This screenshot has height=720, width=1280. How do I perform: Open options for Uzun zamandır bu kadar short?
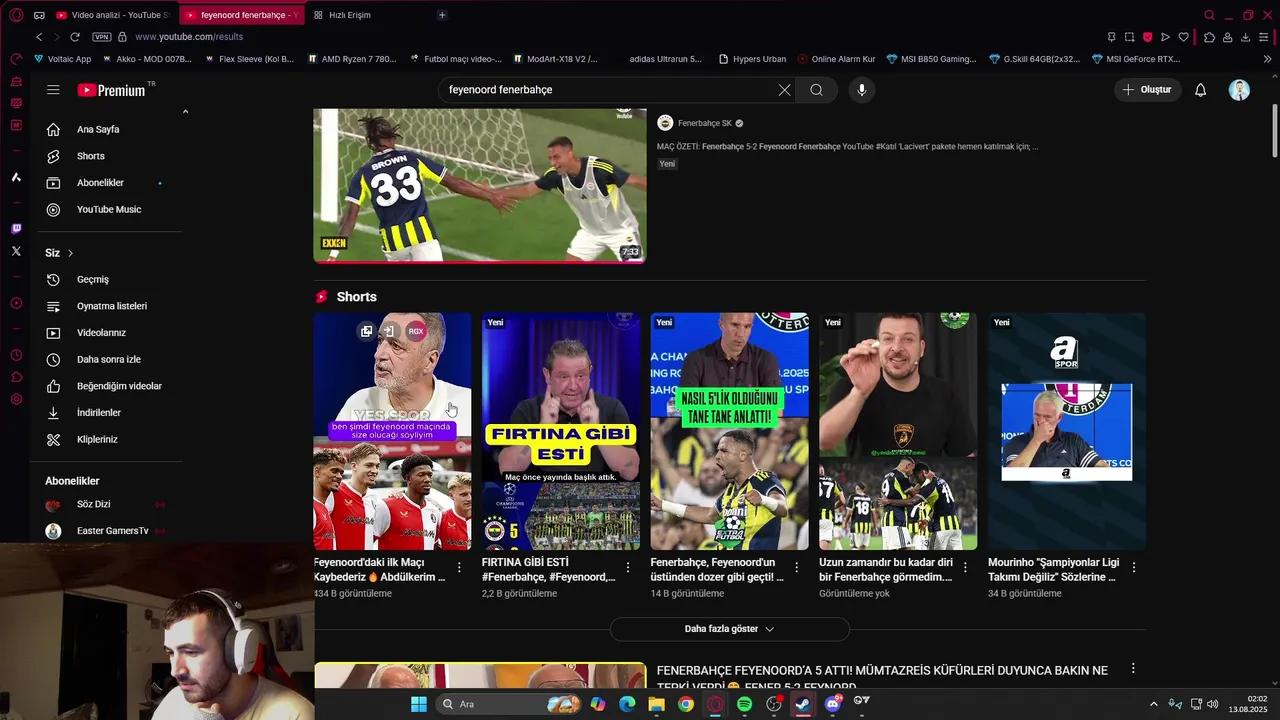[x=965, y=567]
